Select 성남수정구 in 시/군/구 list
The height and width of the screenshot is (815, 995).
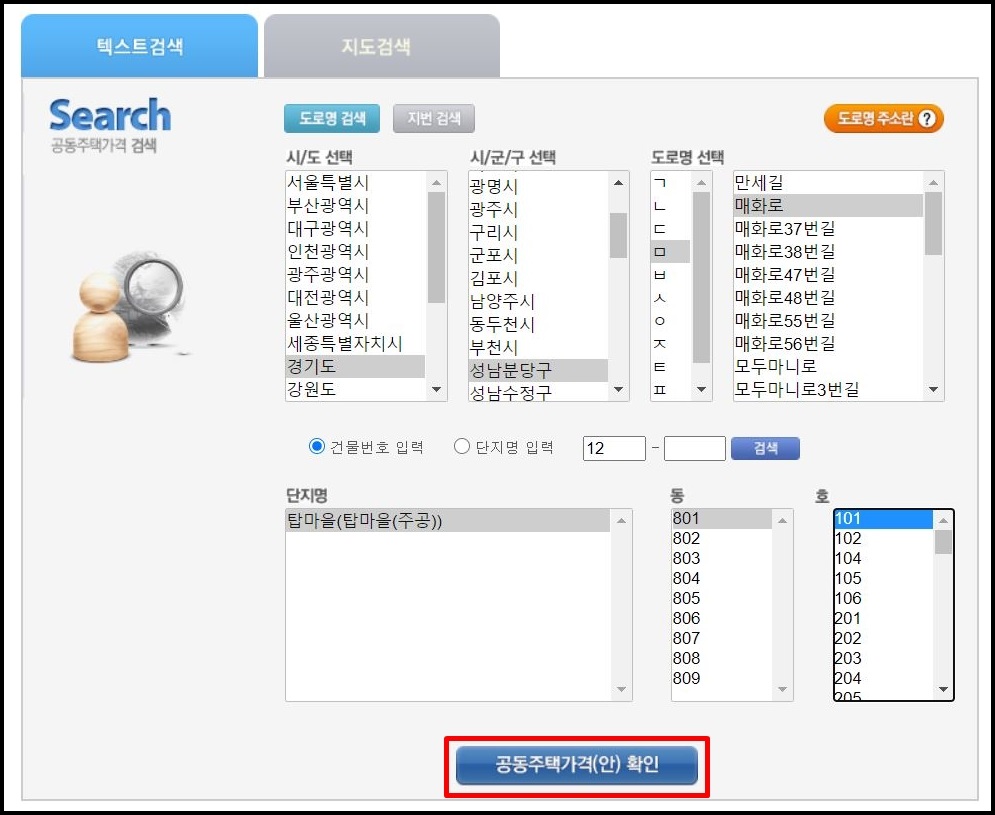538,392
